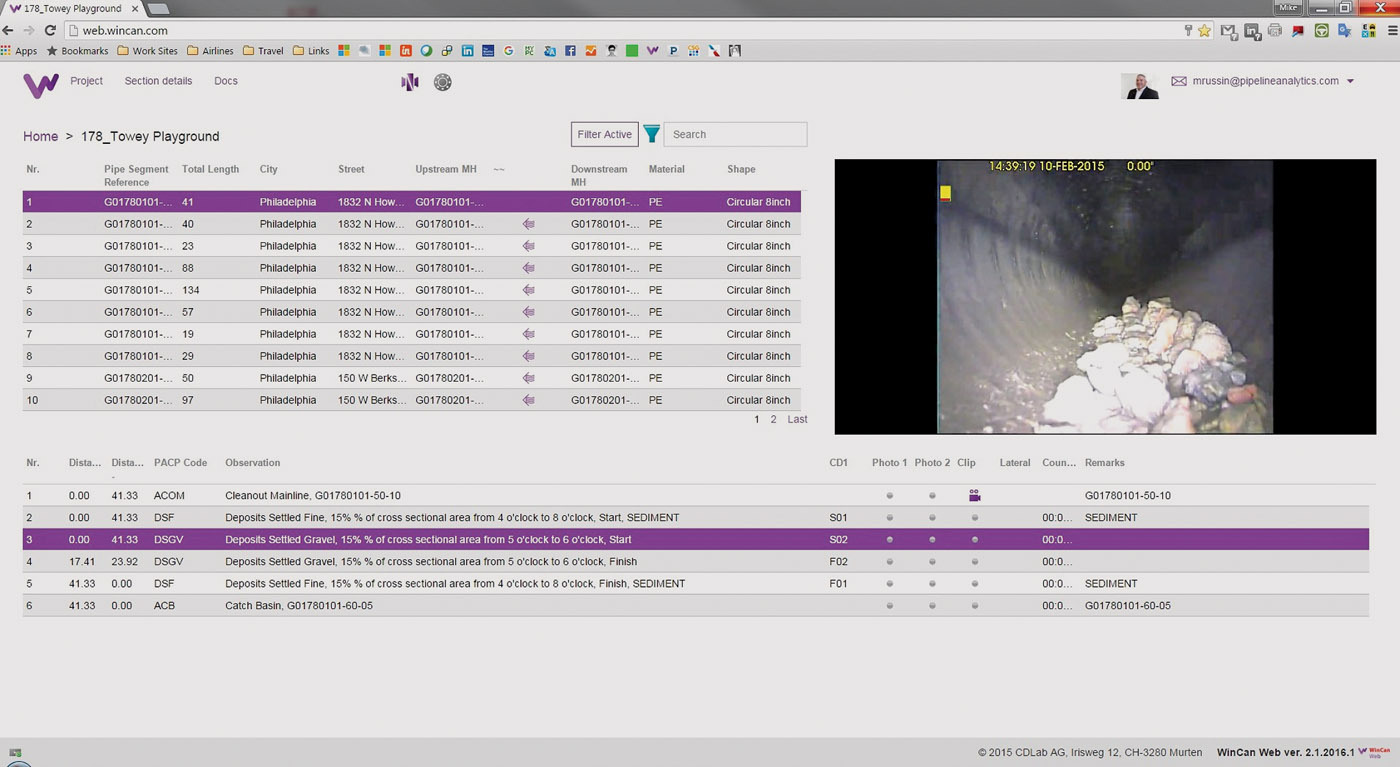
Task: Click the WinCan purple W logo
Action: (x=41, y=84)
